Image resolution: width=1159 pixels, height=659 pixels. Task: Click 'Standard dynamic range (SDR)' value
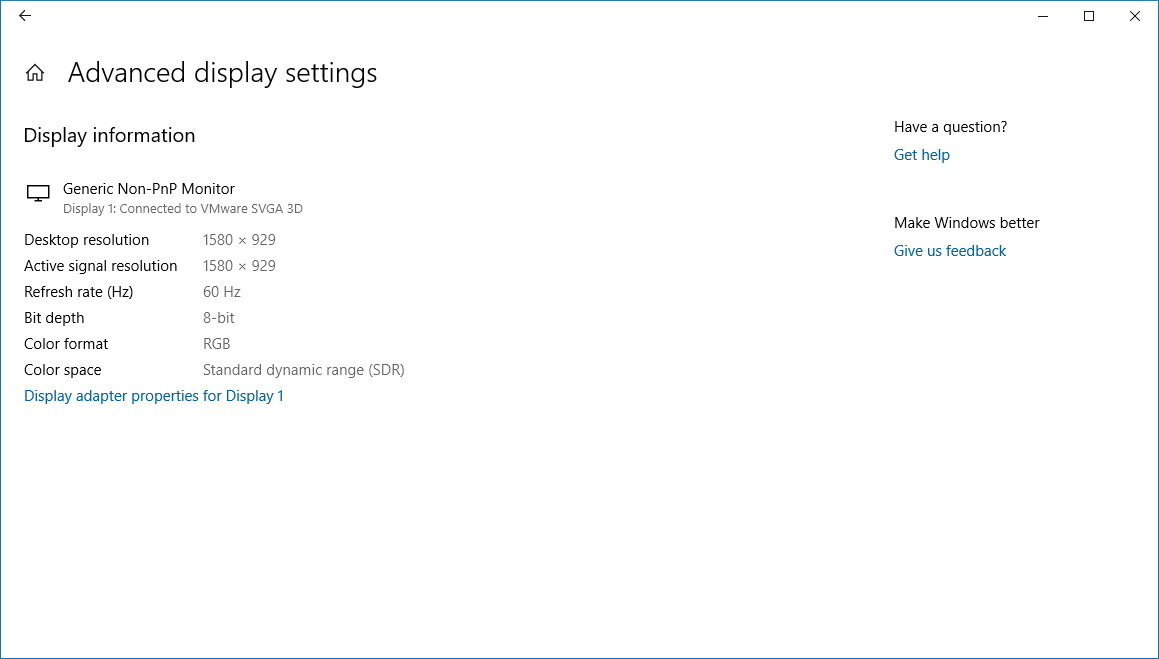(x=304, y=370)
